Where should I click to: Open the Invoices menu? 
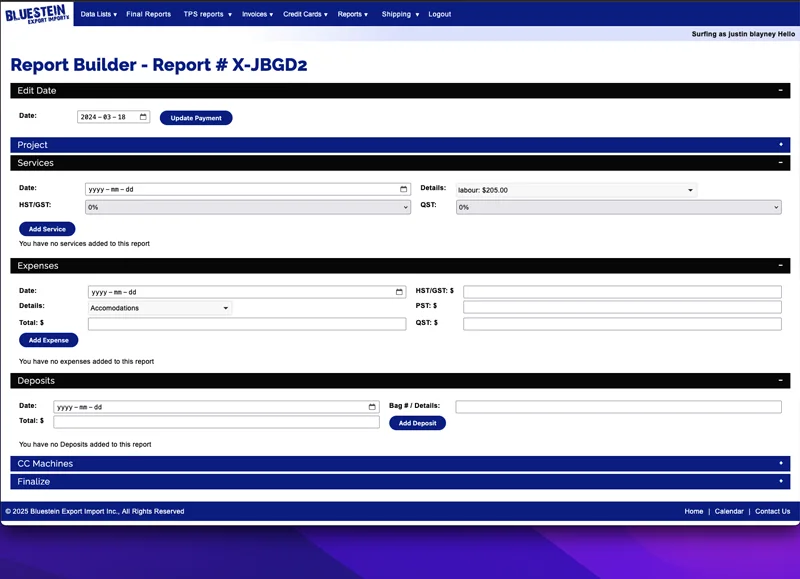click(x=257, y=14)
